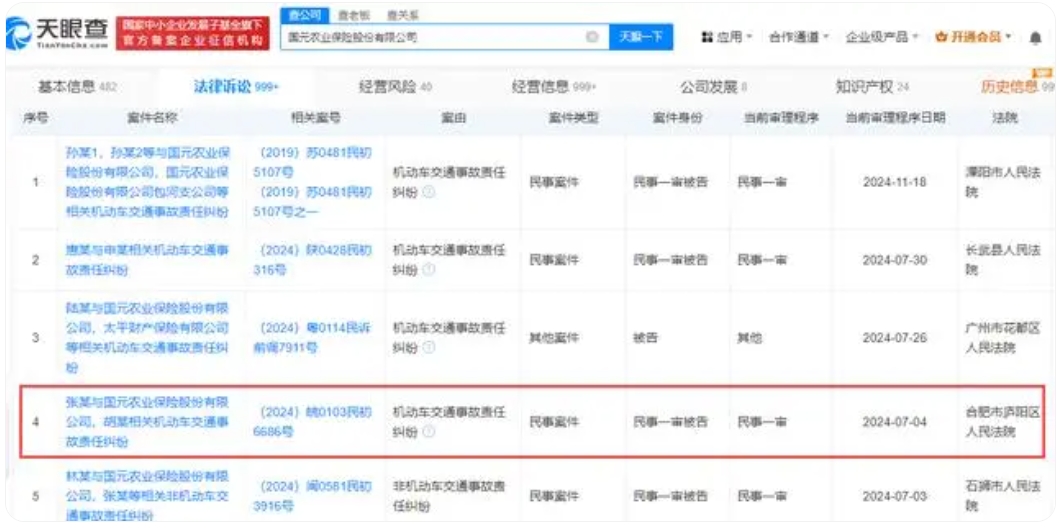Open case number (2019)苏0481民初5107号之一
The image size is (1057, 528).
click(313, 202)
